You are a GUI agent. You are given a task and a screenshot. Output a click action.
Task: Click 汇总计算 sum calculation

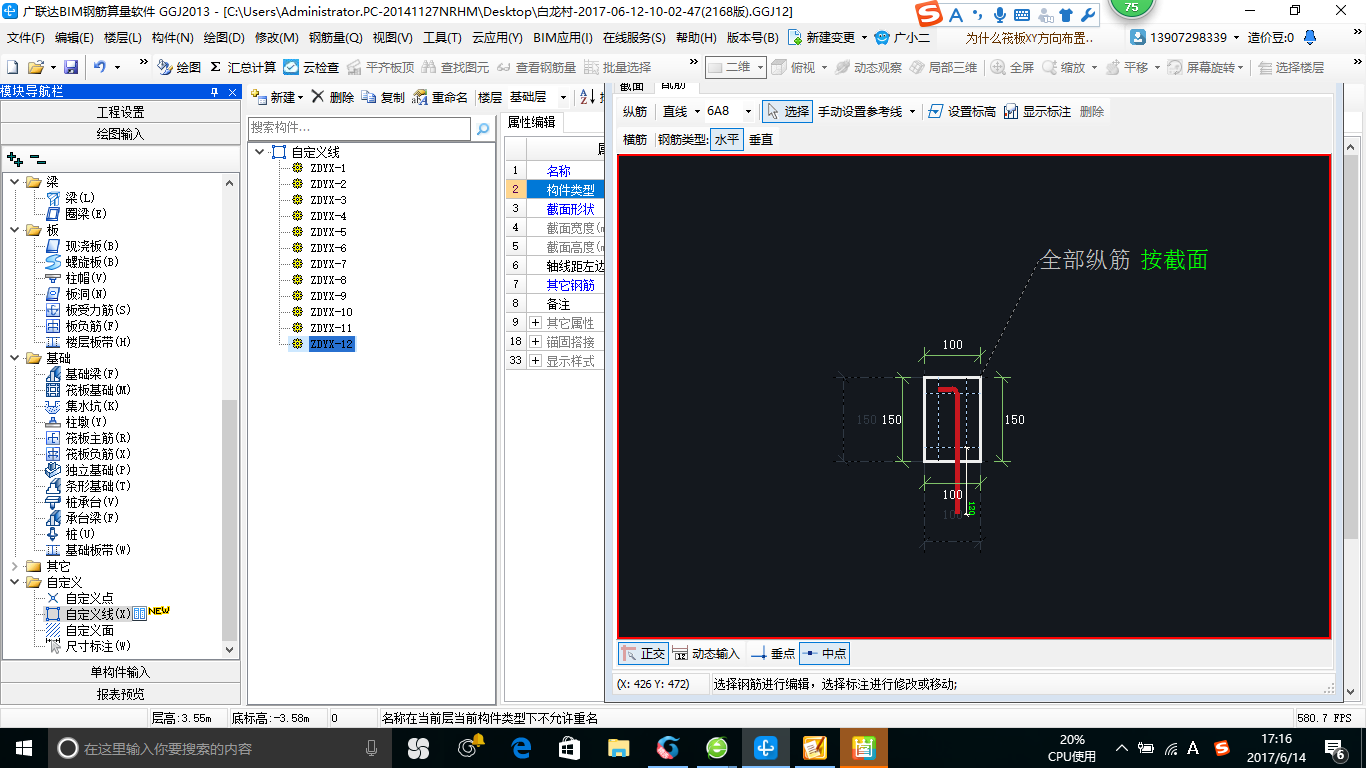(x=243, y=67)
